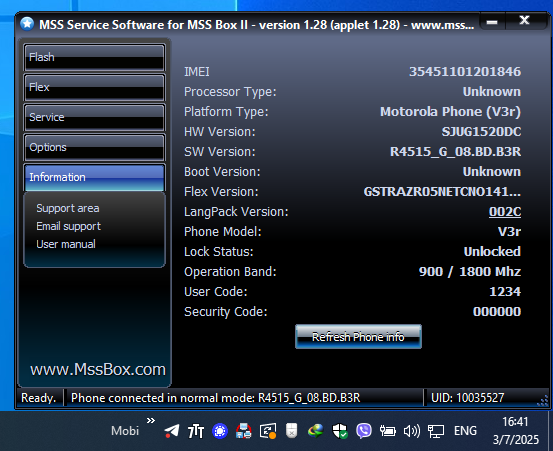Click the Phone Model value V3r
553x451 pixels.
point(509,232)
